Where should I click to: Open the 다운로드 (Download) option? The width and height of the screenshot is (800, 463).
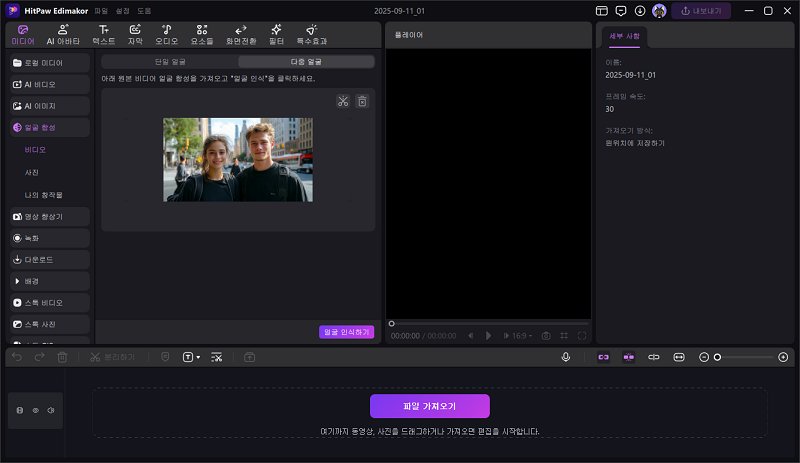[49, 260]
